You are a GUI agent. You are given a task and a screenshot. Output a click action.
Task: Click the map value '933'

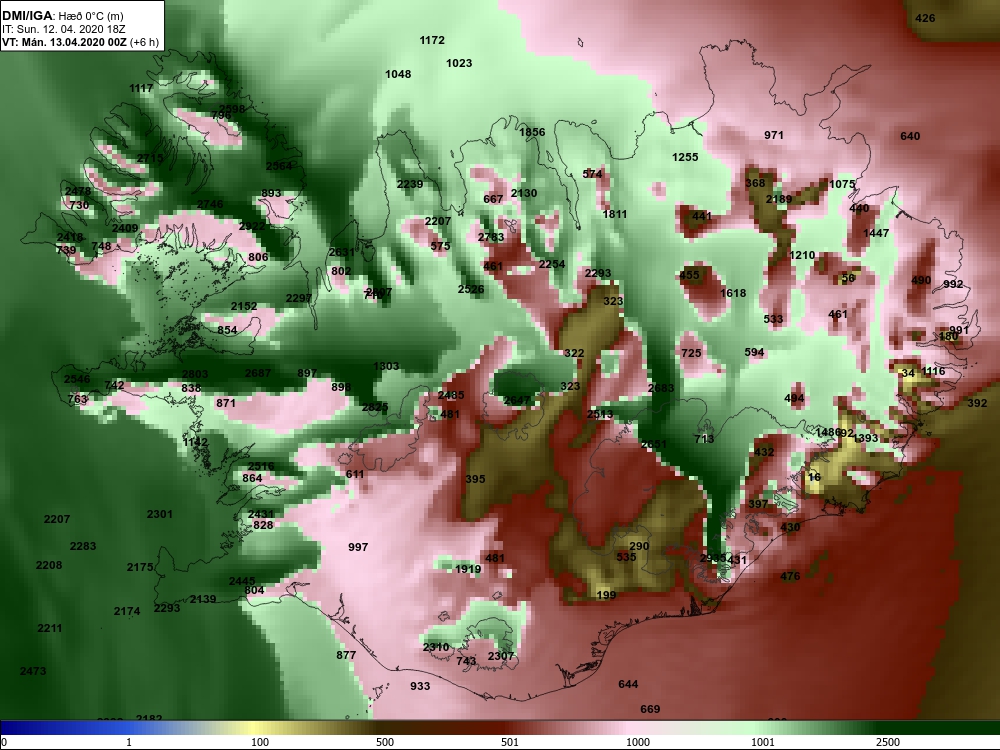coord(420,686)
